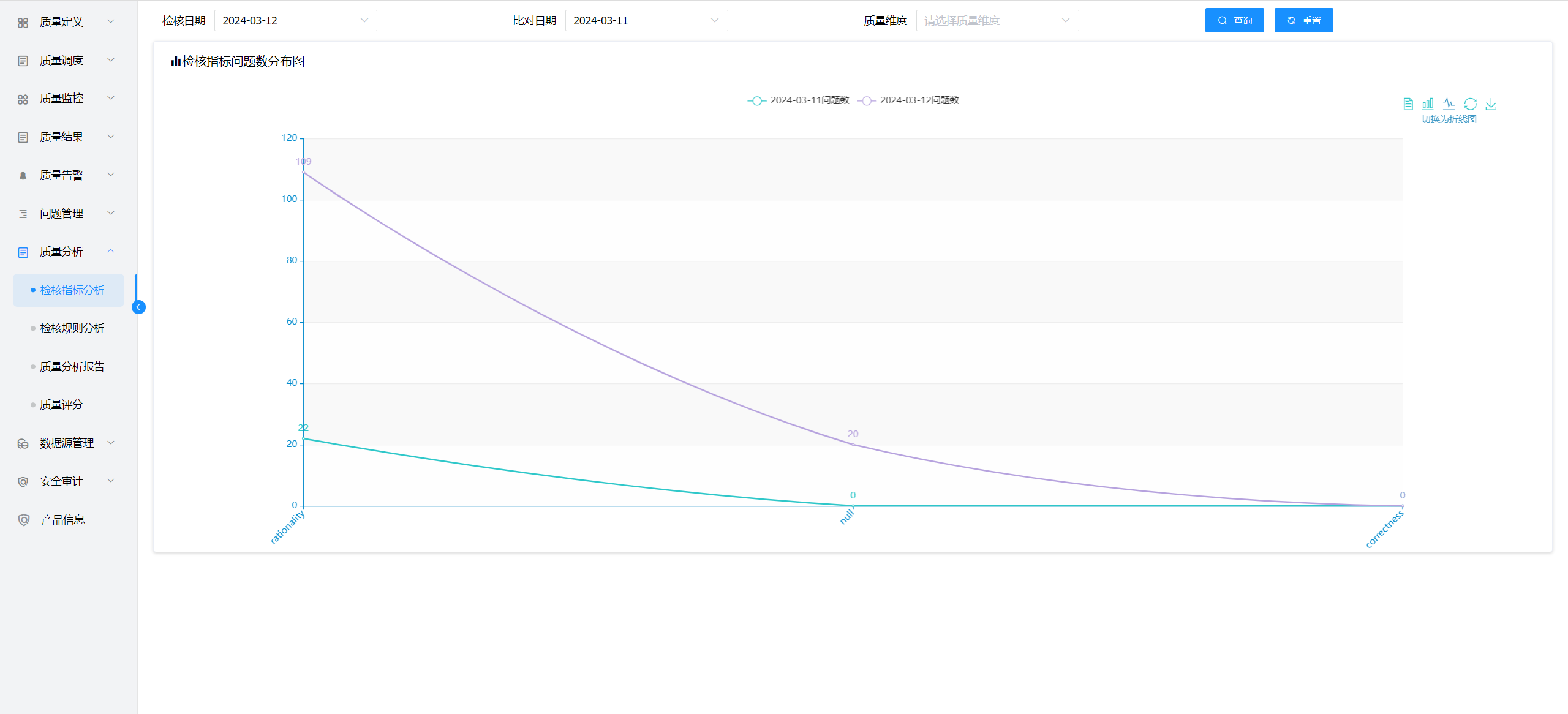Screen dimensions: 1568x714
Task: Switch chart to line chart icon
Action: [x=1449, y=103]
